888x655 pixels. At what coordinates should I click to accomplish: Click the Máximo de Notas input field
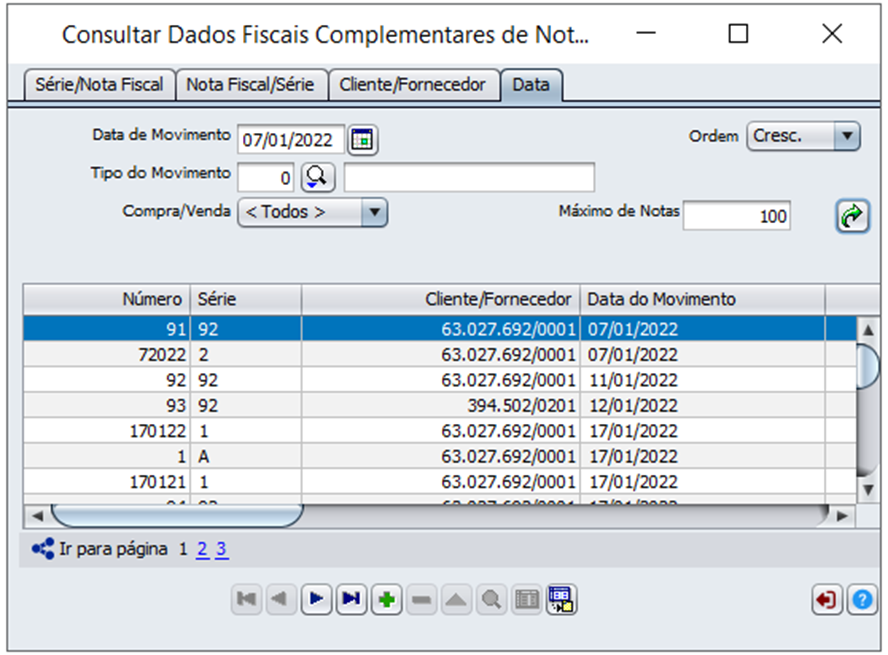[x=737, y=216]
